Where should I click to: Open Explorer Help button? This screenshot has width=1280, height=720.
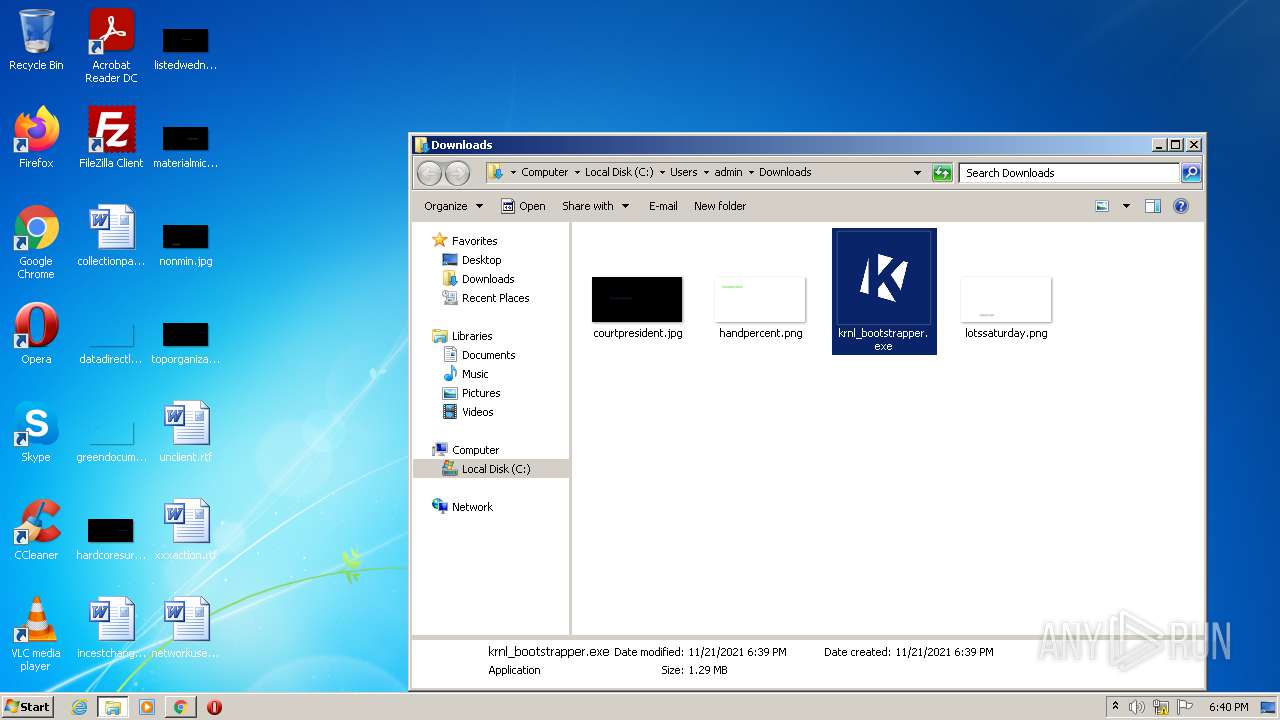pos(1180,206)
